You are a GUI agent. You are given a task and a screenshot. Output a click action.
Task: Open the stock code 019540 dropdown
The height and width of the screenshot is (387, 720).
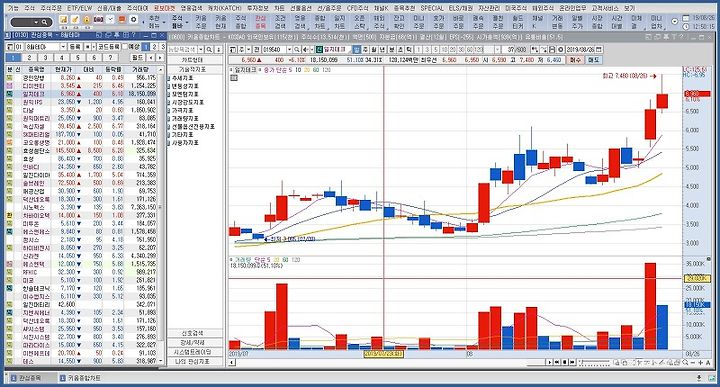289,49
